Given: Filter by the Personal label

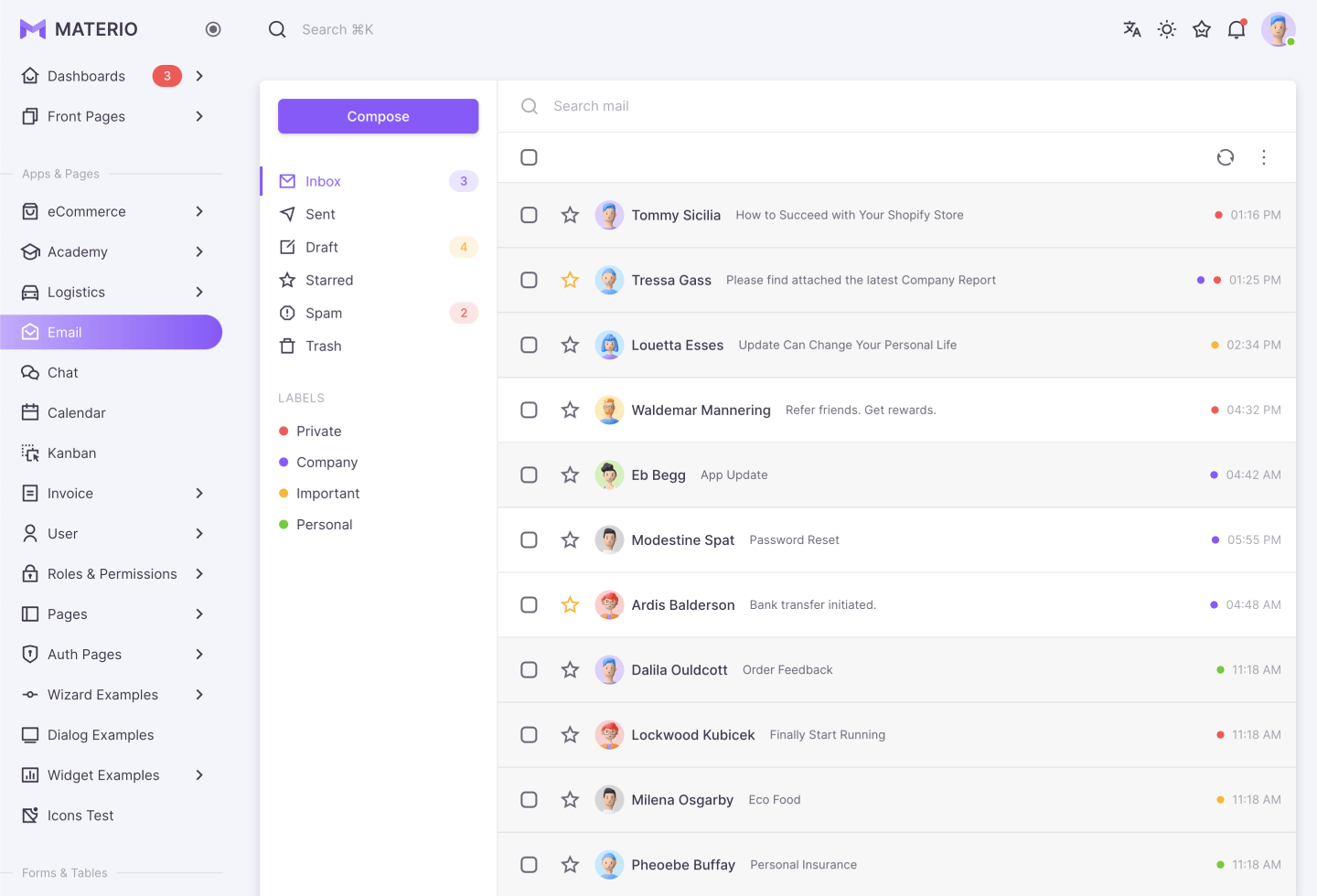Looking at the screenshot, I should pos(316,524).
